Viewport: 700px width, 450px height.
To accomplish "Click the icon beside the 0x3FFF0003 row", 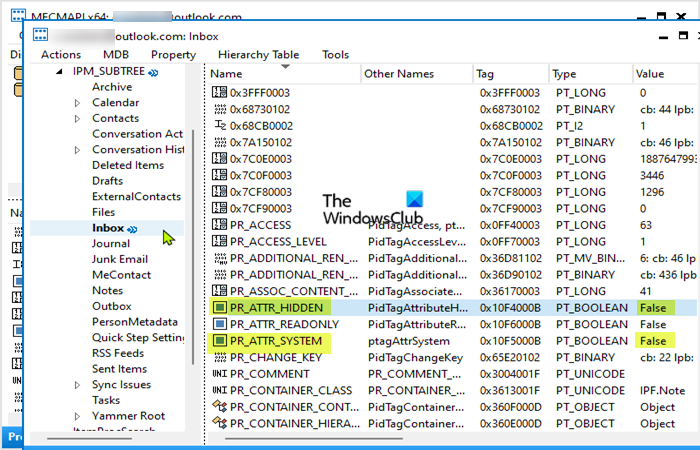I will coord(220,92).
